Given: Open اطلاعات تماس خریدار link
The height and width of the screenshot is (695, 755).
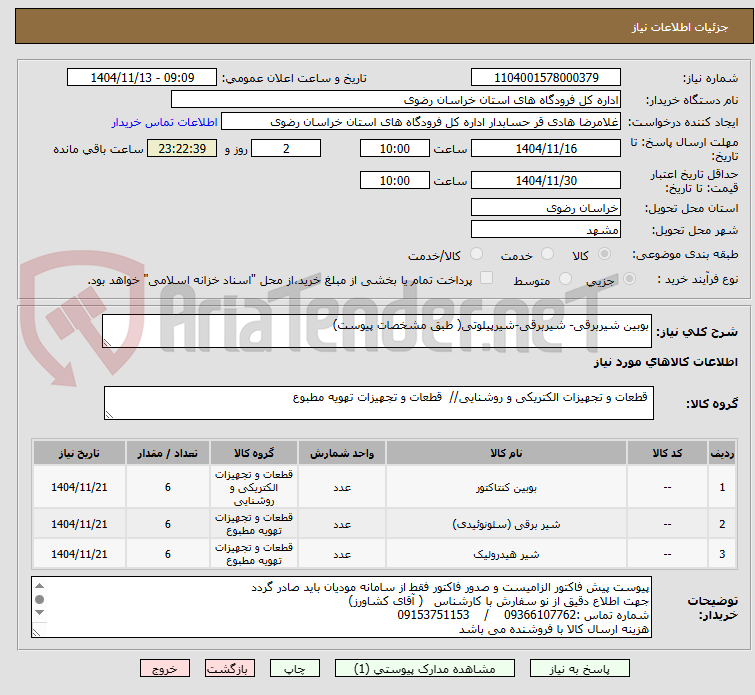Looking at the screenshot, I should tap(165, 122).
